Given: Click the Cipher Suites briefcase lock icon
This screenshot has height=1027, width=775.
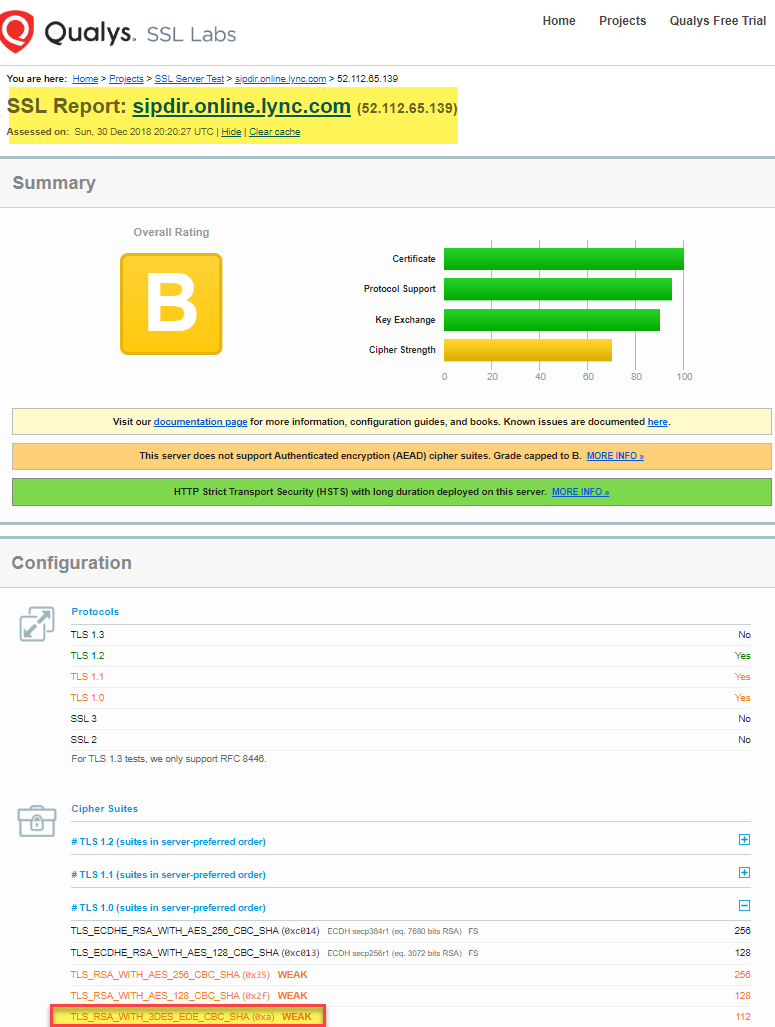Looking at the screenshot, I should 37,821.
